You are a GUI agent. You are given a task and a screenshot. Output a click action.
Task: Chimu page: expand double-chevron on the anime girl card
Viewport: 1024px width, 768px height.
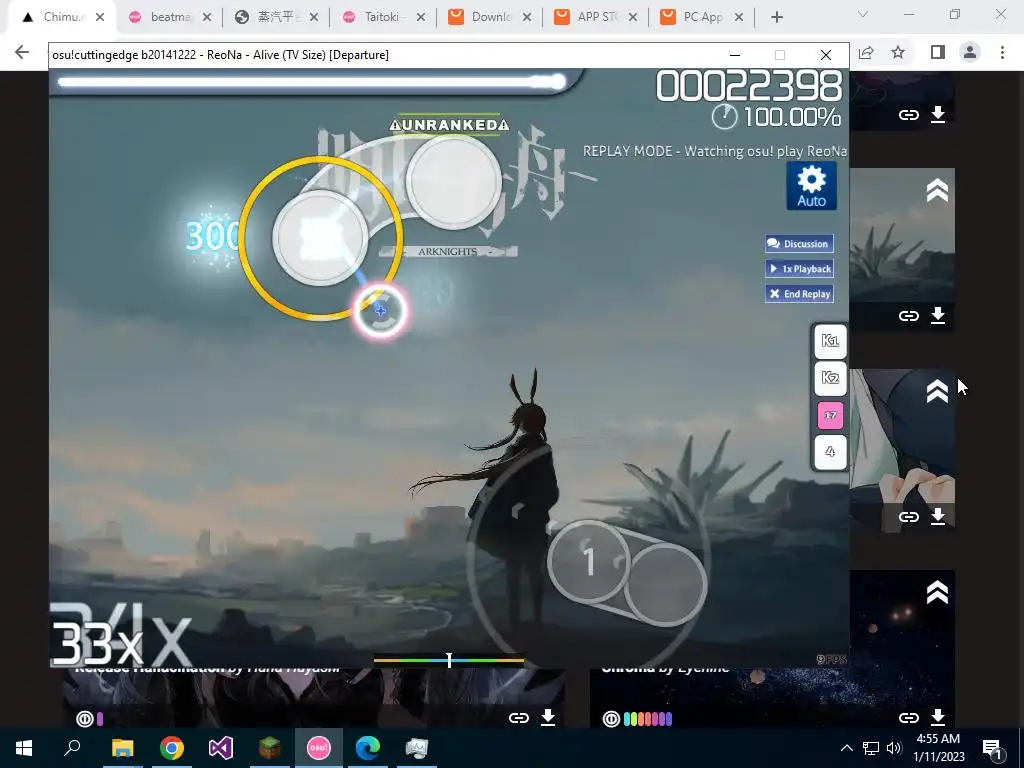(937, 392)
